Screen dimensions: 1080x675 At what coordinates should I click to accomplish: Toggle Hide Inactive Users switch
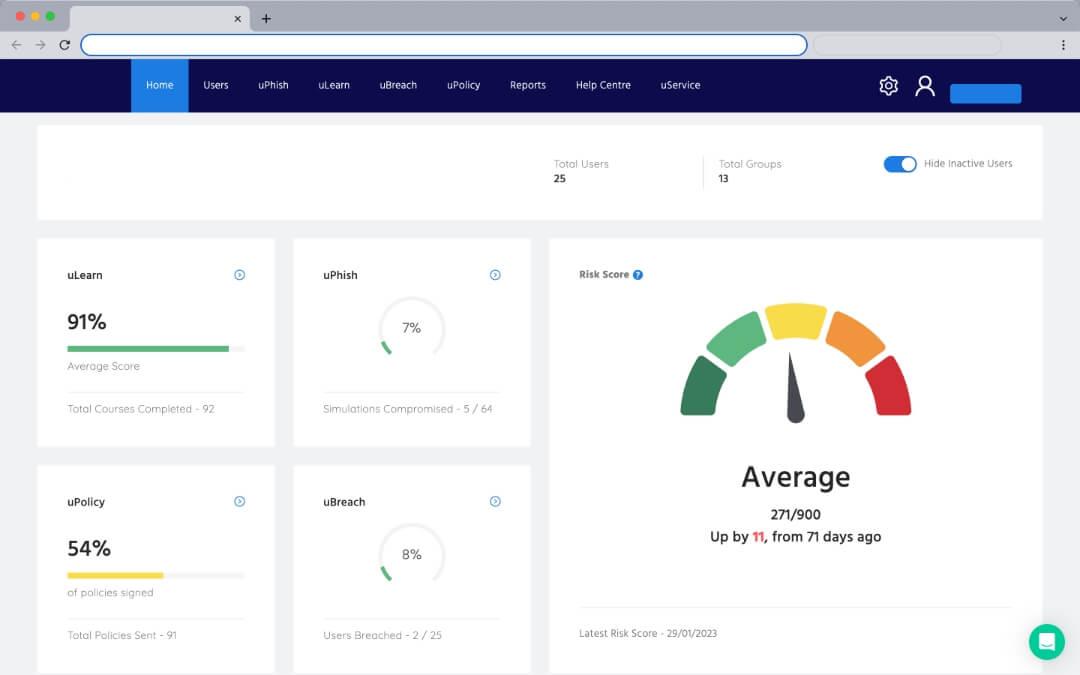tap(899, 164)
